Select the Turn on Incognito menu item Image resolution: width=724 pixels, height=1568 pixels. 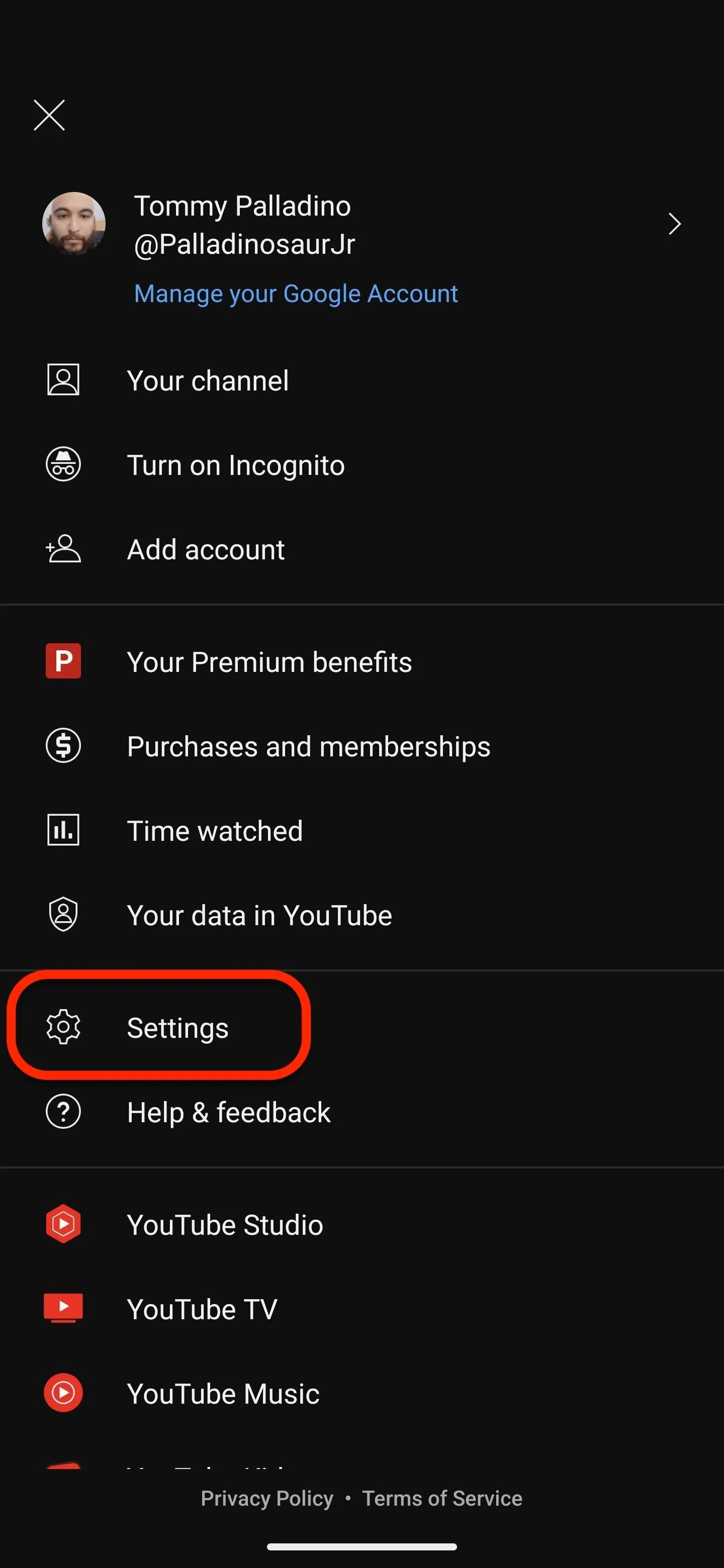[x=361, y=464]
